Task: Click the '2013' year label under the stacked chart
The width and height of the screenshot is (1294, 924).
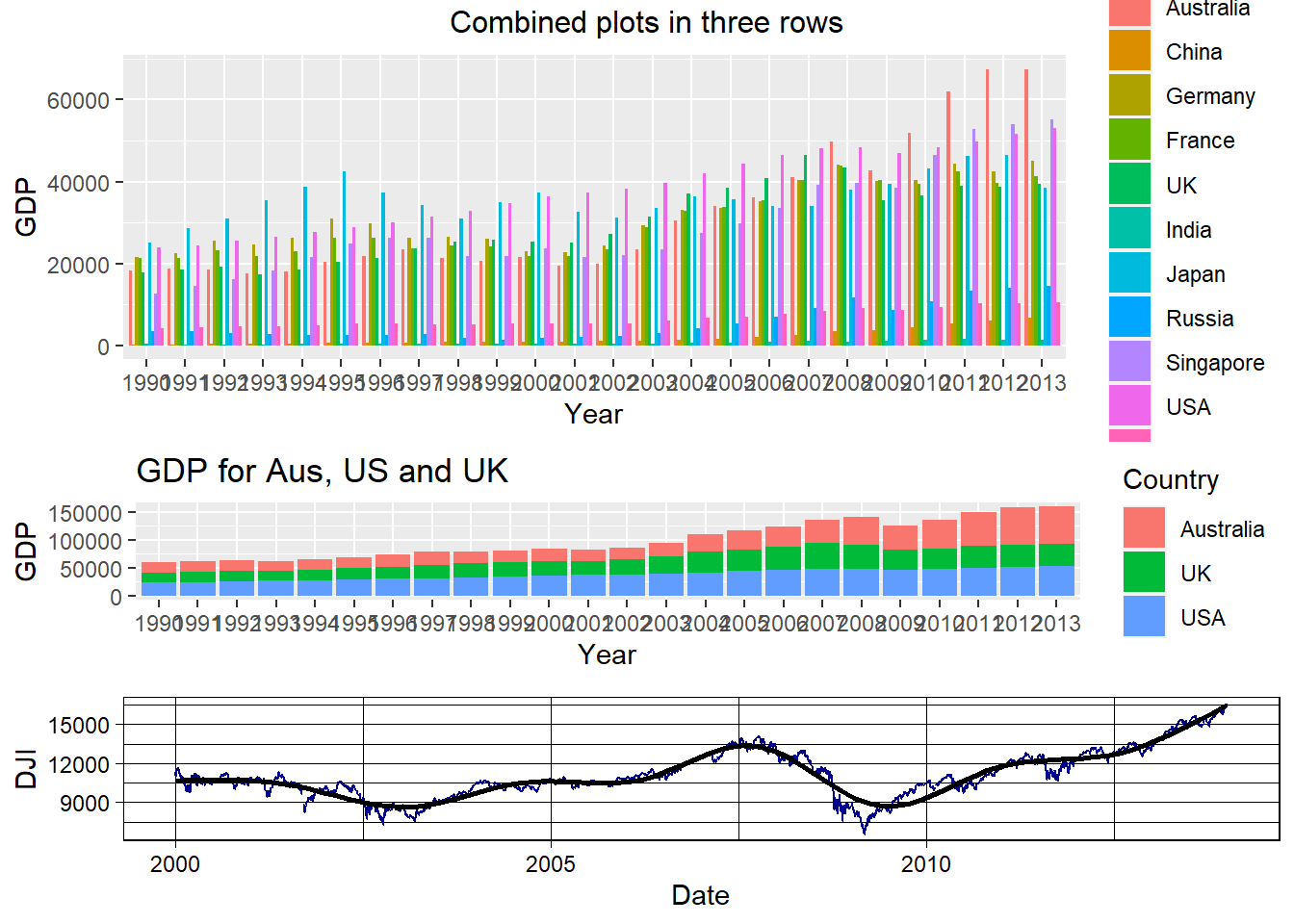Action: 1056,624
